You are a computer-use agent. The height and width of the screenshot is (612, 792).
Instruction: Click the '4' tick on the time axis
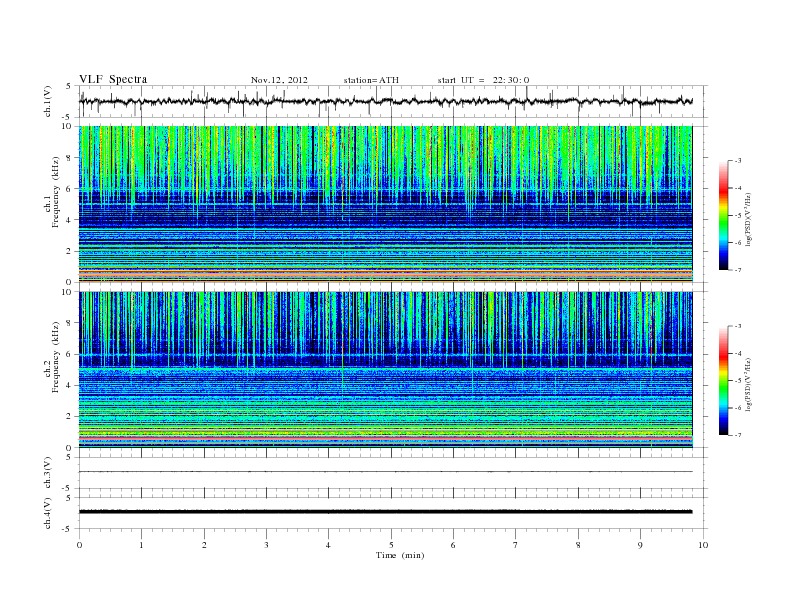click(328, 545)
